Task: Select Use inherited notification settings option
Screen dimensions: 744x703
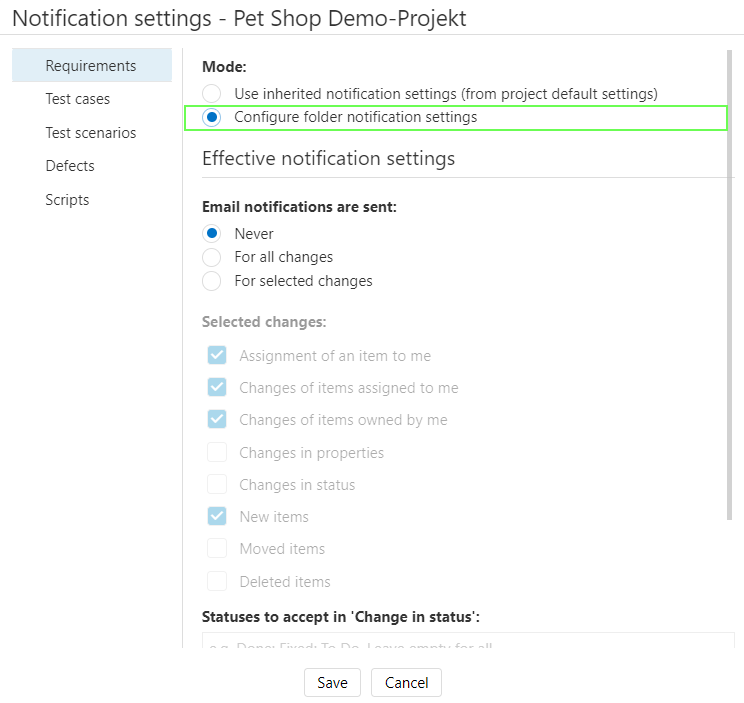Action: (212, 94)
